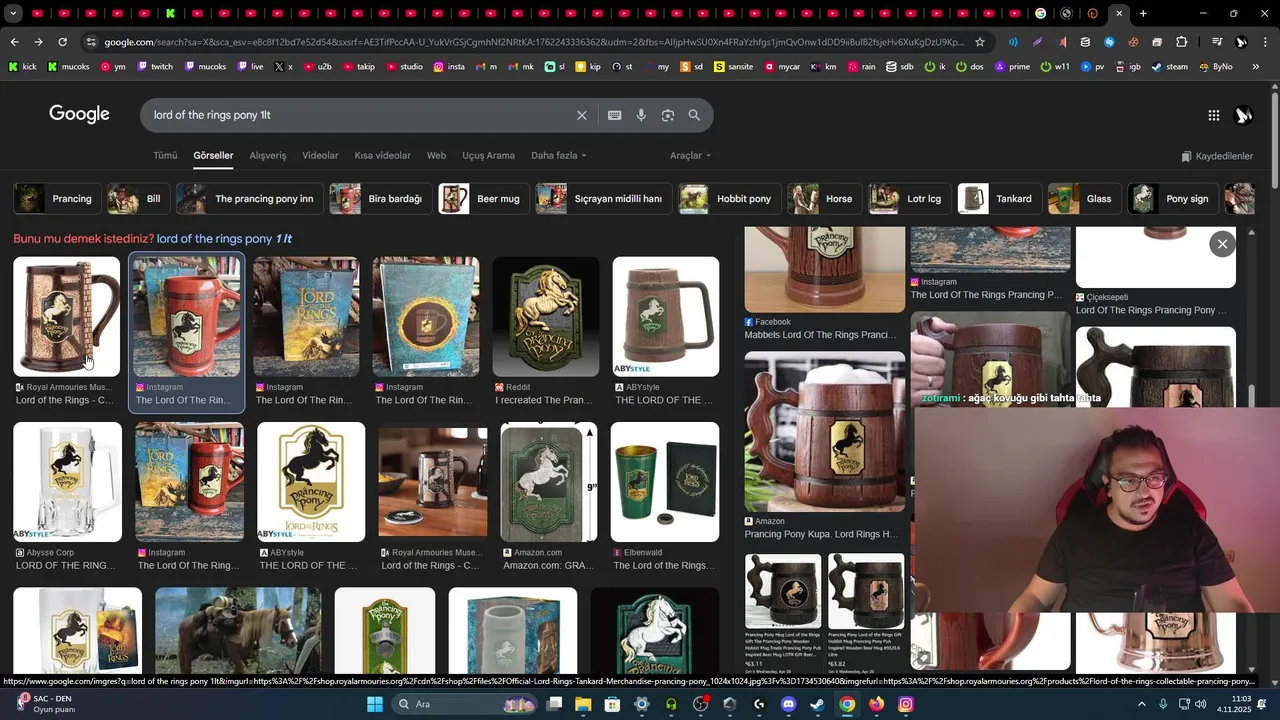Select the Bill filter chip
The image size is (1280, 720).
(138, 199)
